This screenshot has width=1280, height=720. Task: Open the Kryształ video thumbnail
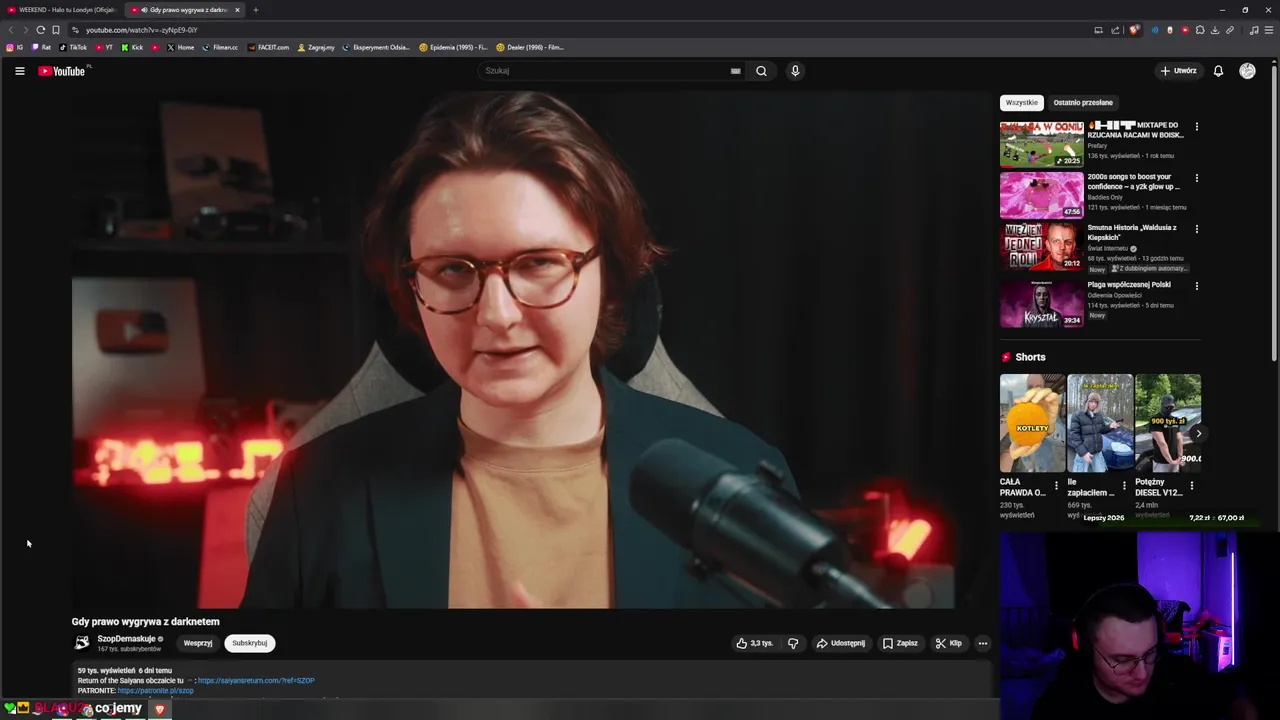pyautogui.click(x=1041, y=303)
